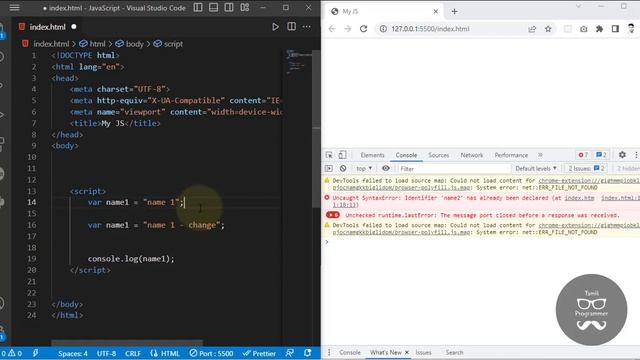Open the VS Code hamburger menu

[14, 7]
